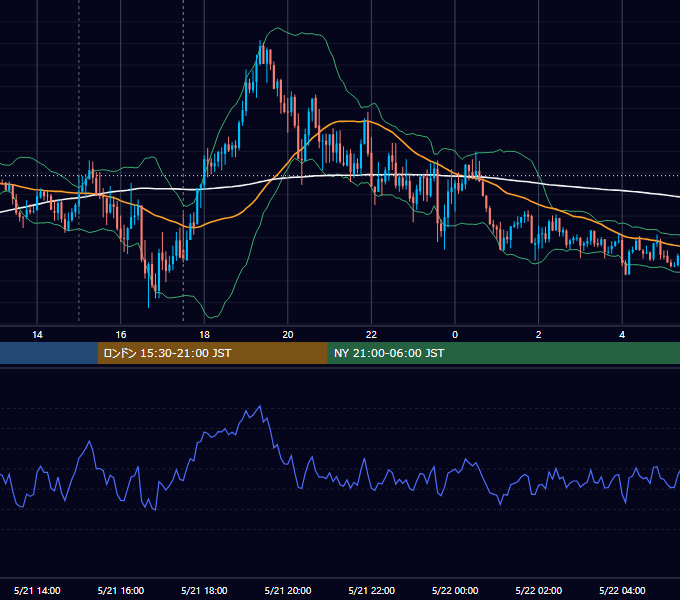Click the '5/21 22:00' date label
The width and height of the screenshot is (680, 600).
(x=372, y=590)
